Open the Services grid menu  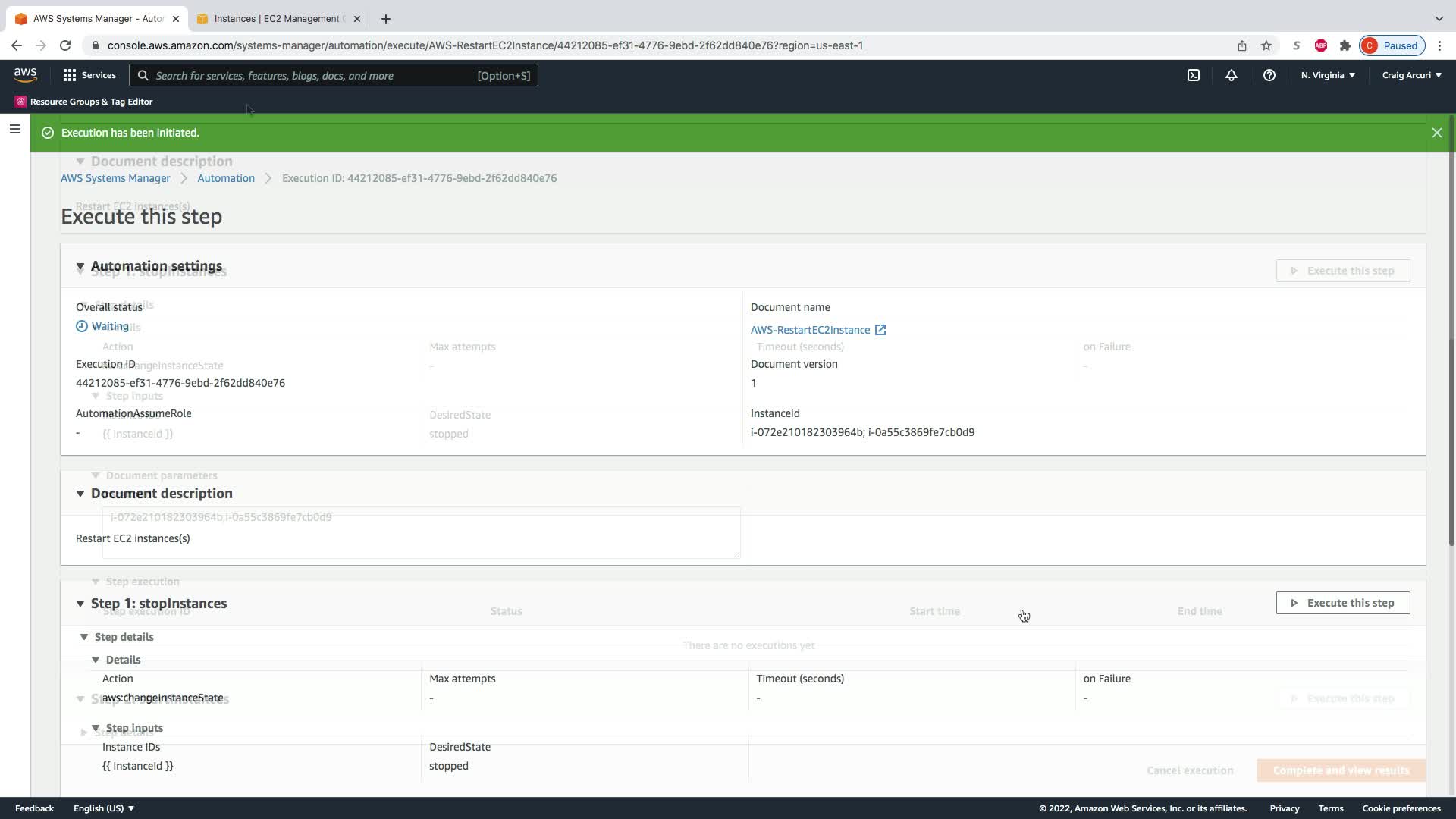click(89, 75)
